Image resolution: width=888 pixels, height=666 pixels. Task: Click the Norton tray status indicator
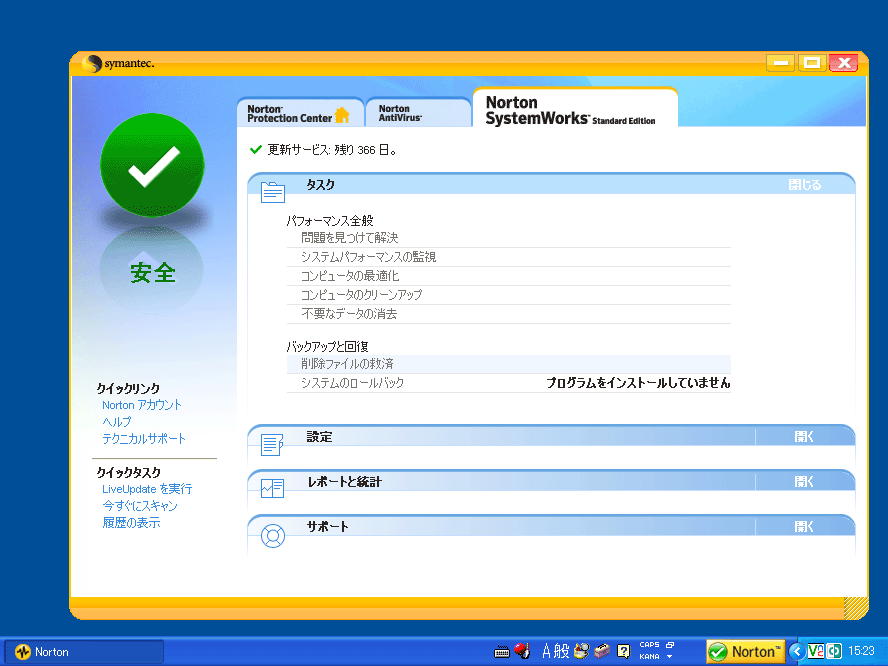pyautogui.click(x=745, y=651)
